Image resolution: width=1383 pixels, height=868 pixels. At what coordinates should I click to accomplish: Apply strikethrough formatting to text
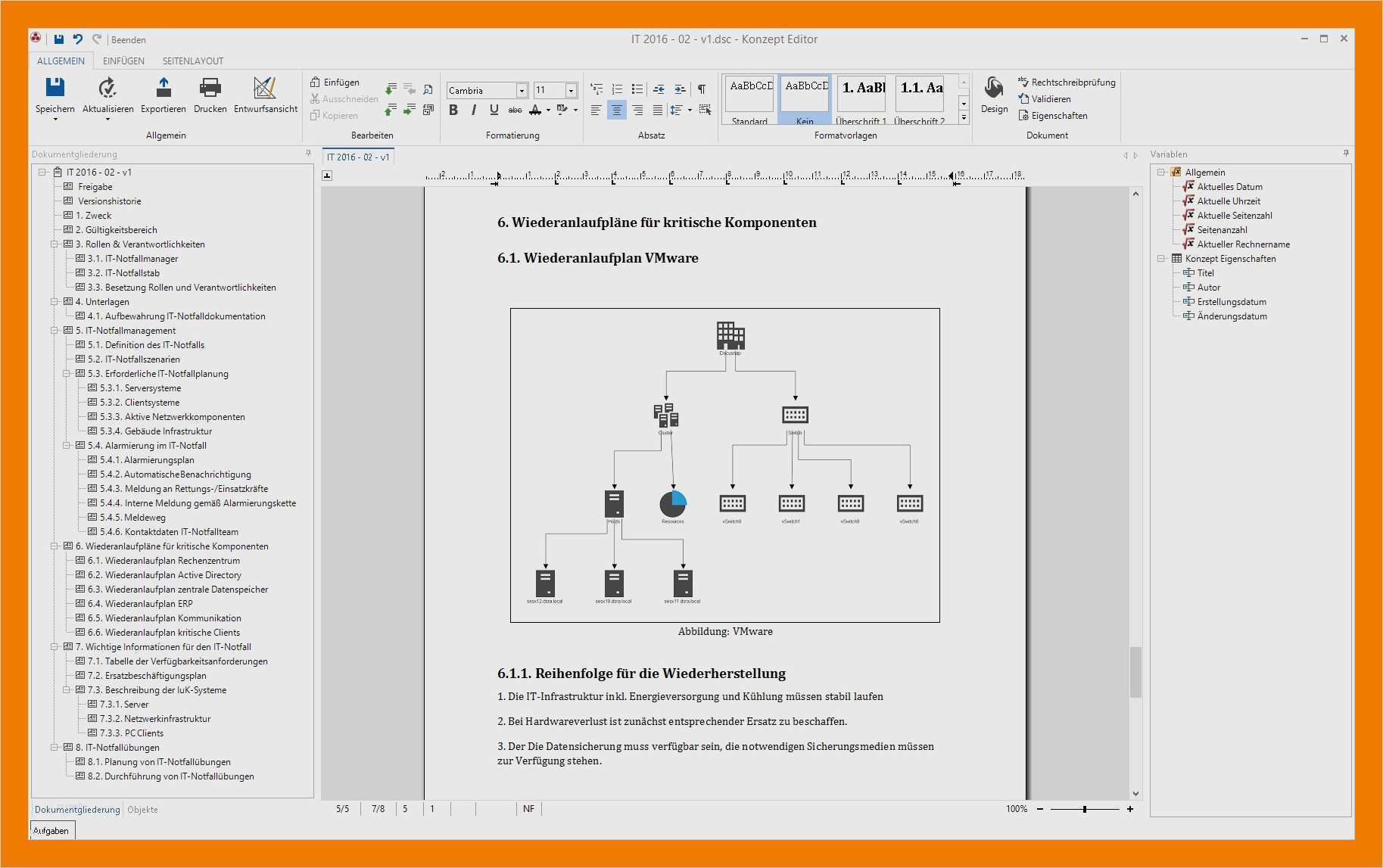tap(515, 110)
